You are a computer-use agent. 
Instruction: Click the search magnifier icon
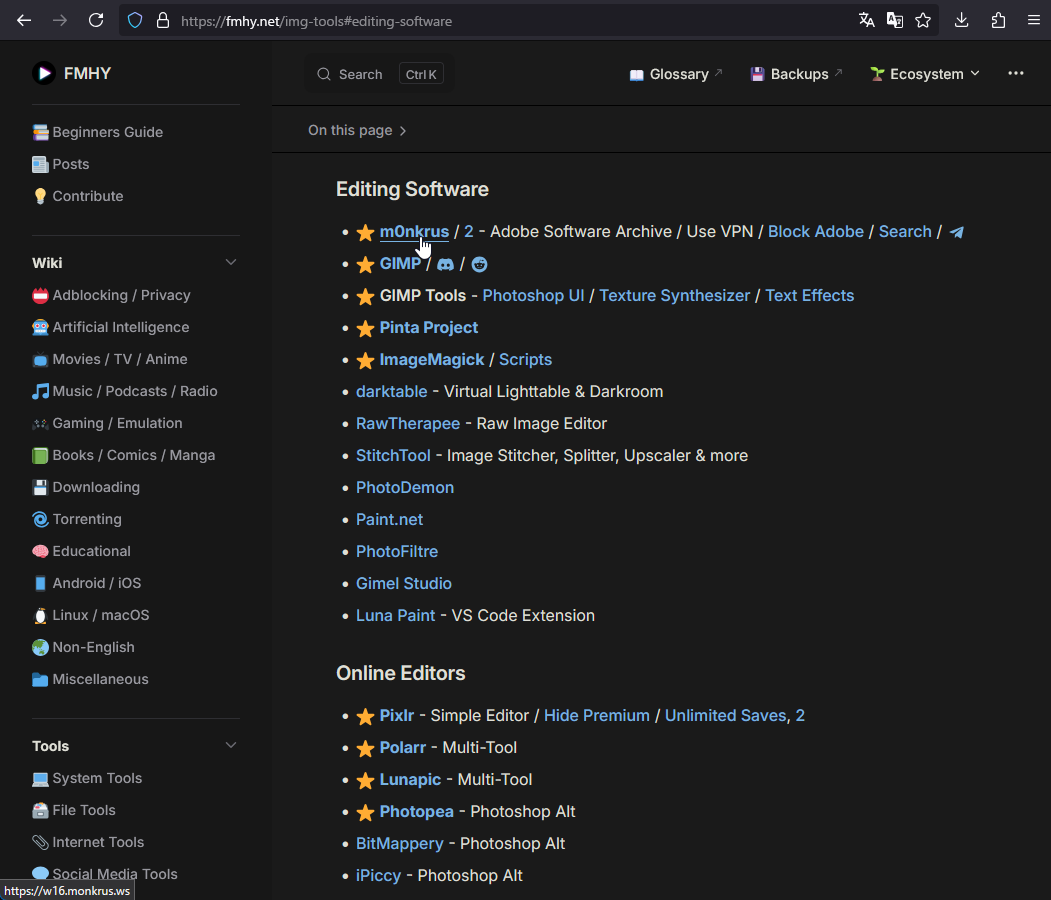324,74
